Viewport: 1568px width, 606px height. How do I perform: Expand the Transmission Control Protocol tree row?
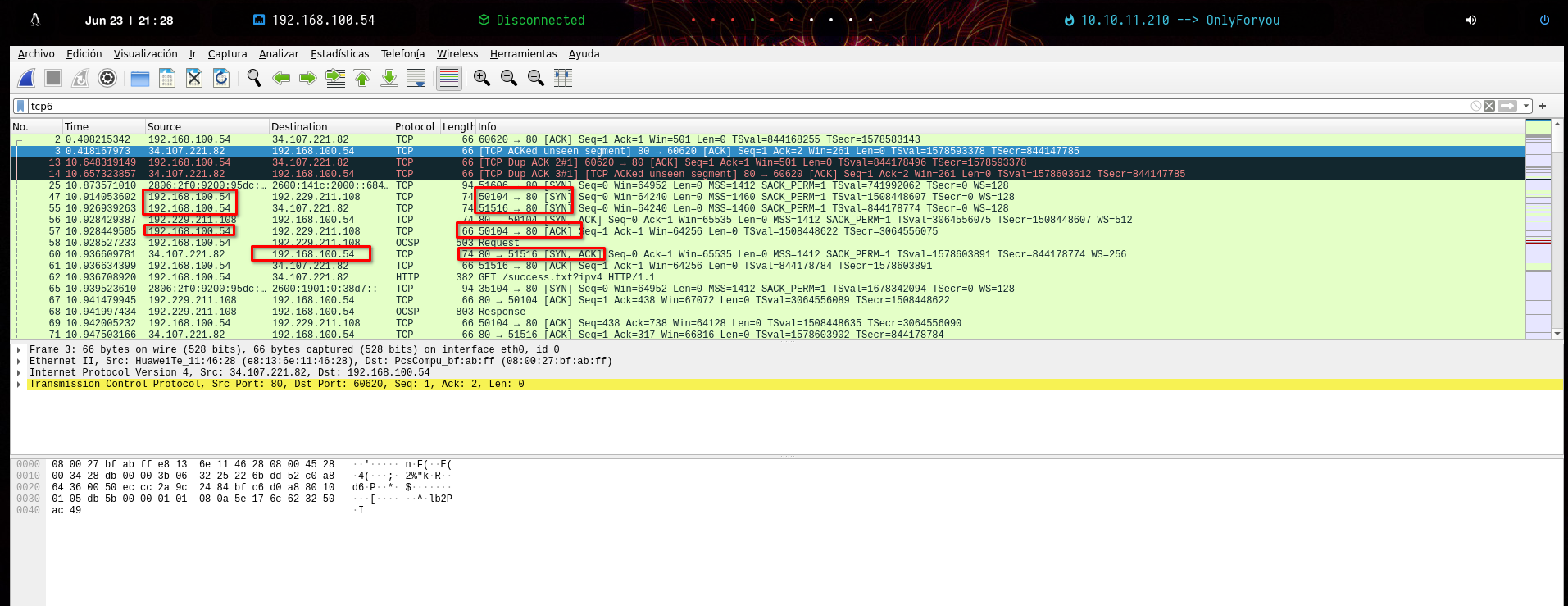click(x=19, y=385)
